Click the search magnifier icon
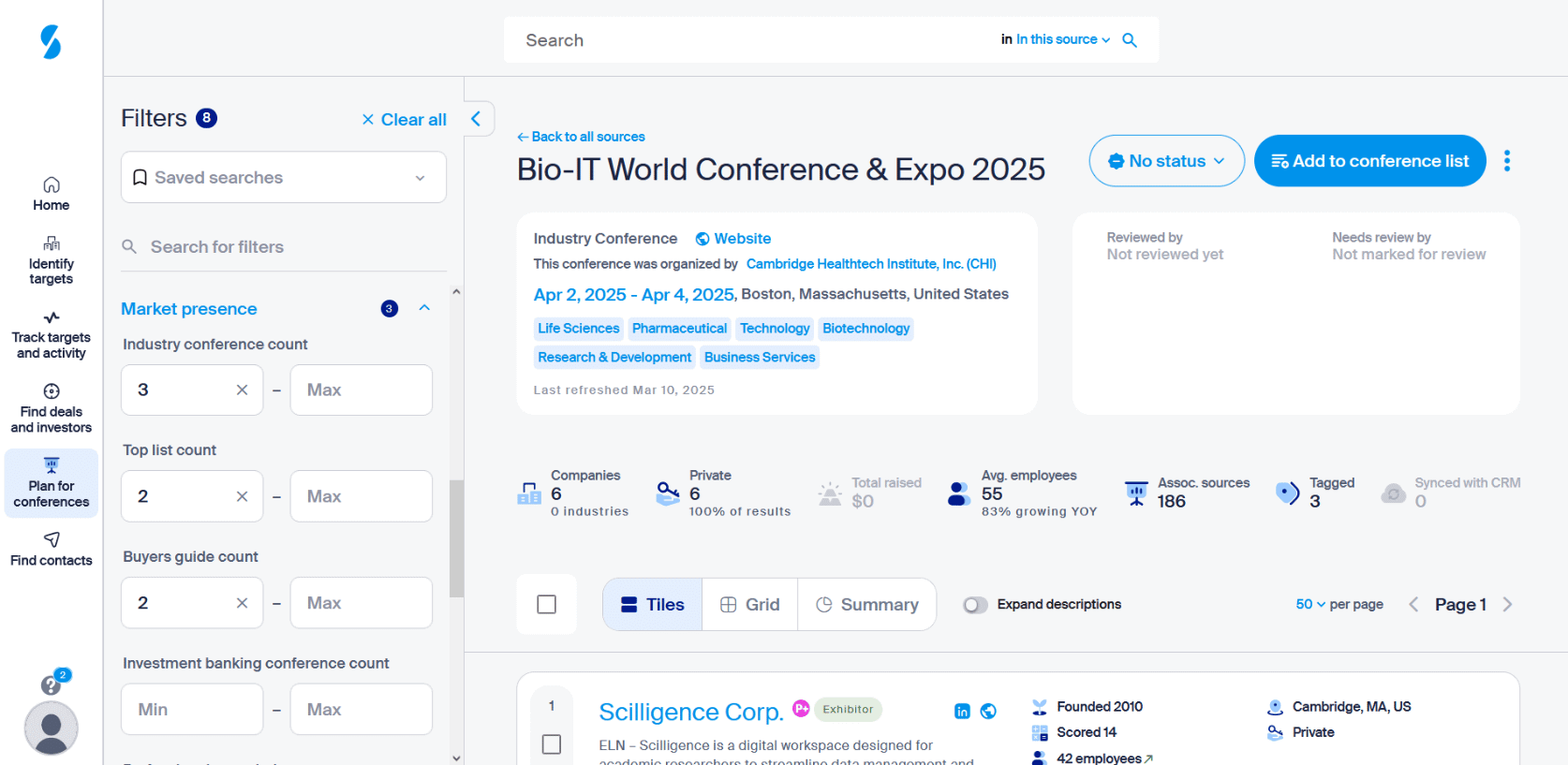The height and width of the screenshot is (765, 1568). pos(1130,40)
